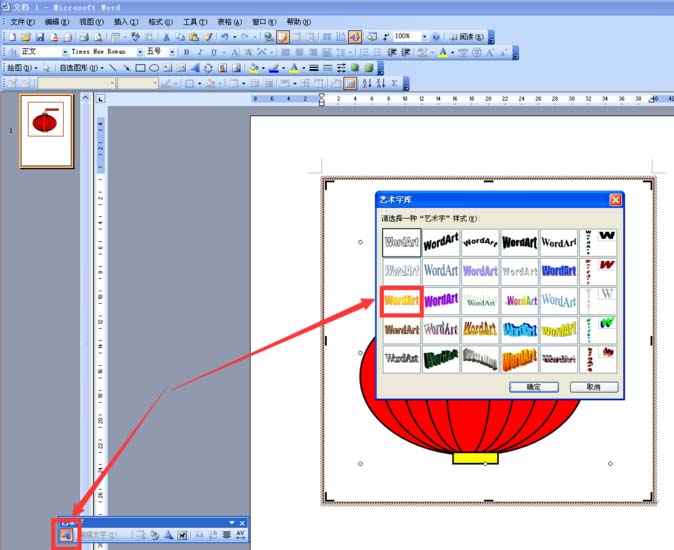Click WordArt Character Spacing AV icon
The image size is (674, 550).
click(240, 535)
